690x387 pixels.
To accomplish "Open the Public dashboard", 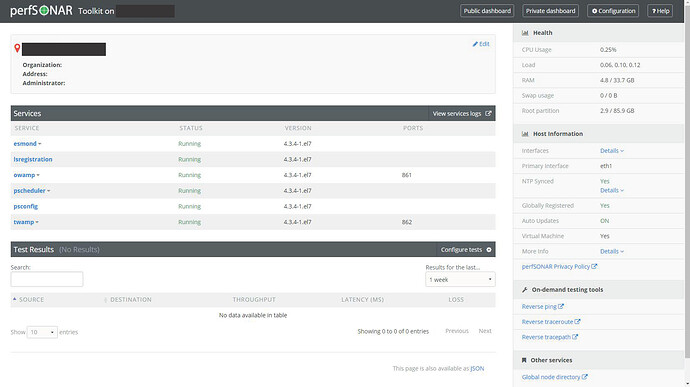I will pyautogui.click(x=487, y=11).
